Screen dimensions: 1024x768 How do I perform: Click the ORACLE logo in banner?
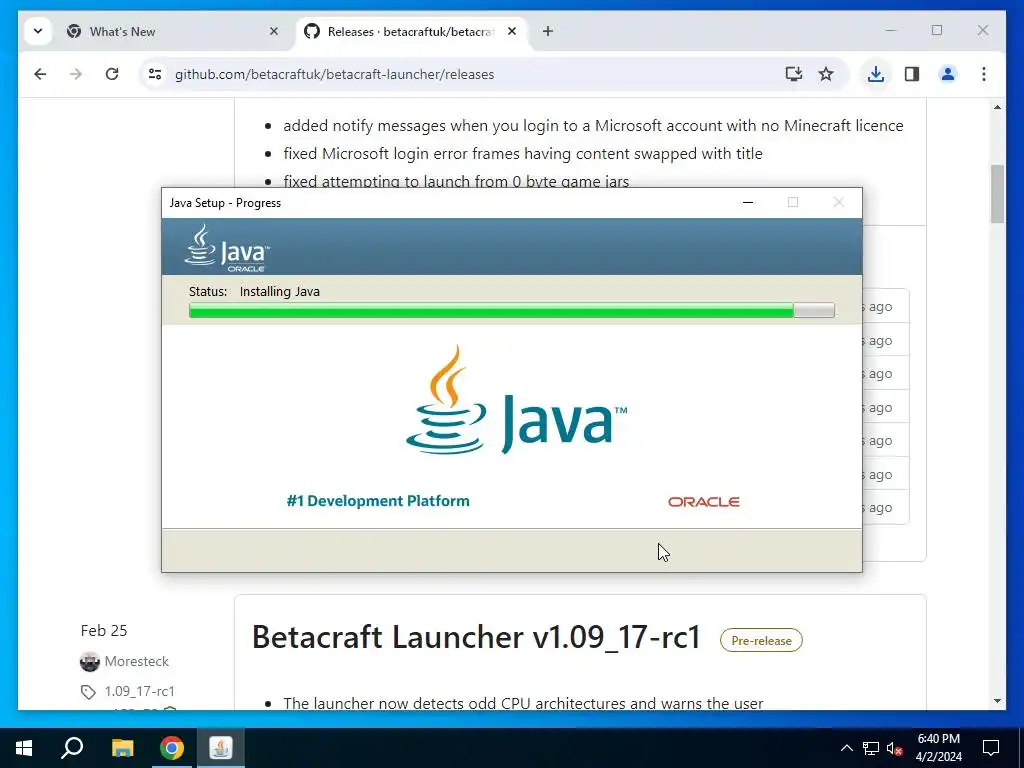(x=703, y=502)
